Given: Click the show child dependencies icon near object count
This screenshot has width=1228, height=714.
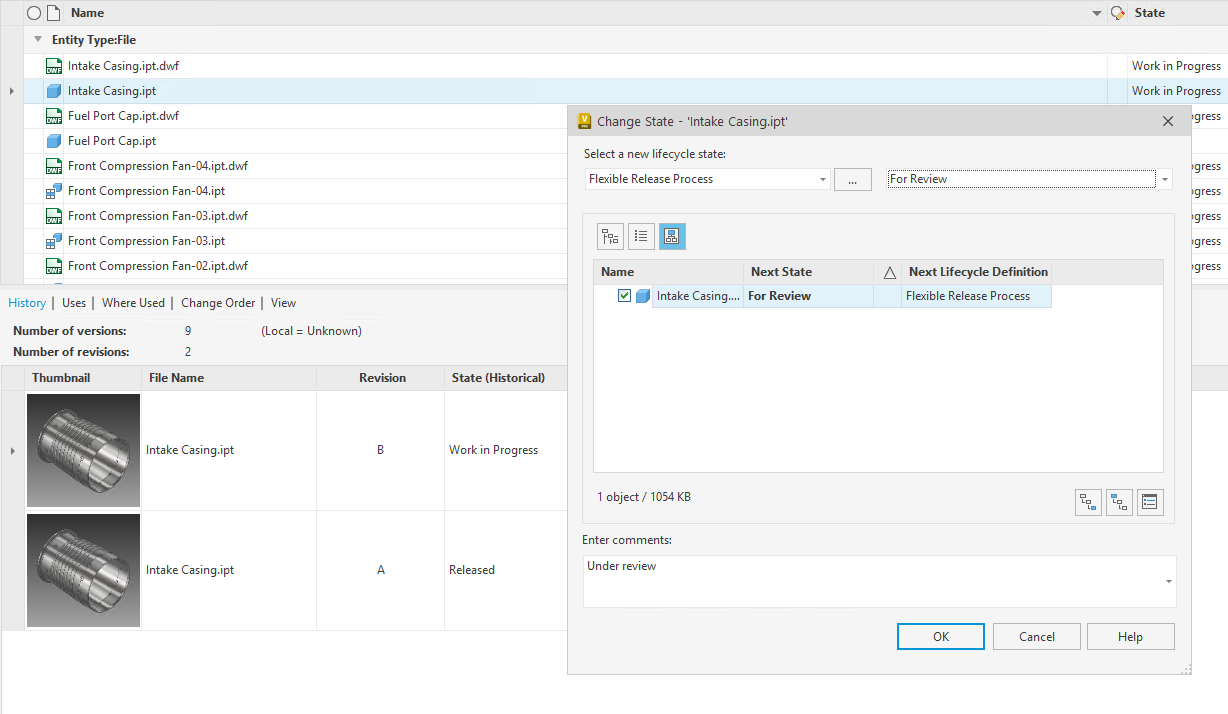Looking at the screenshot, I should click(x=1119, y=502).
